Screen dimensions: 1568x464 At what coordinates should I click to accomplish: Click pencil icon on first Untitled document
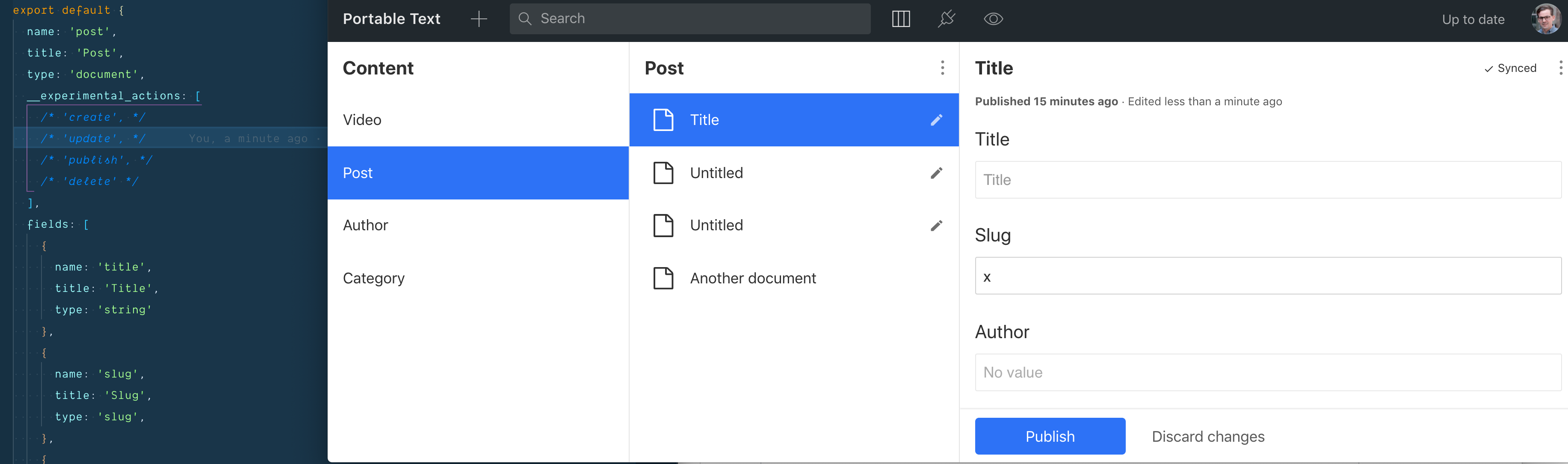(936, 173)
